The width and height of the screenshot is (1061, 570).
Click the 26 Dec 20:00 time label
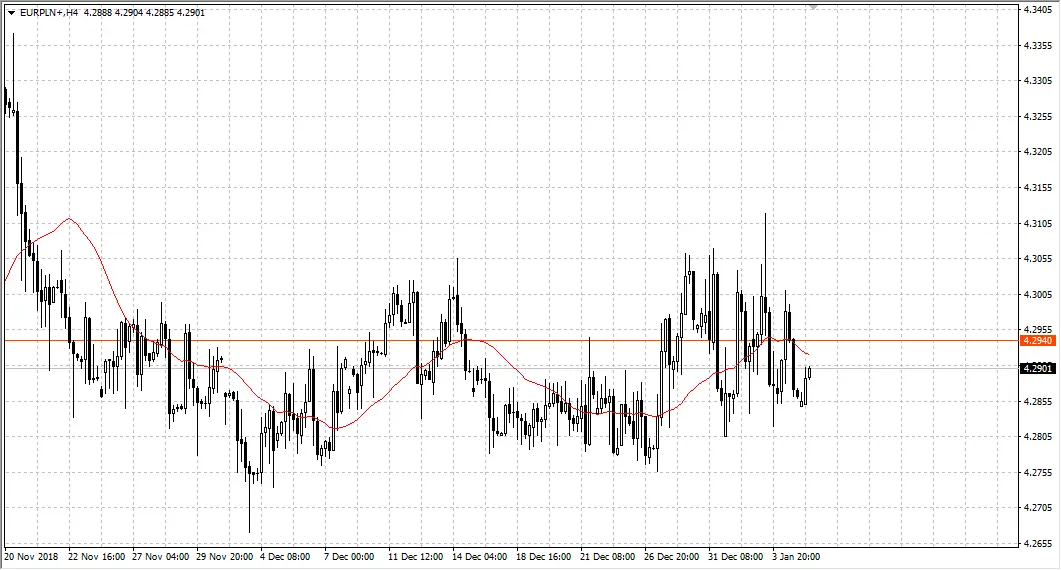click(671, 556)
